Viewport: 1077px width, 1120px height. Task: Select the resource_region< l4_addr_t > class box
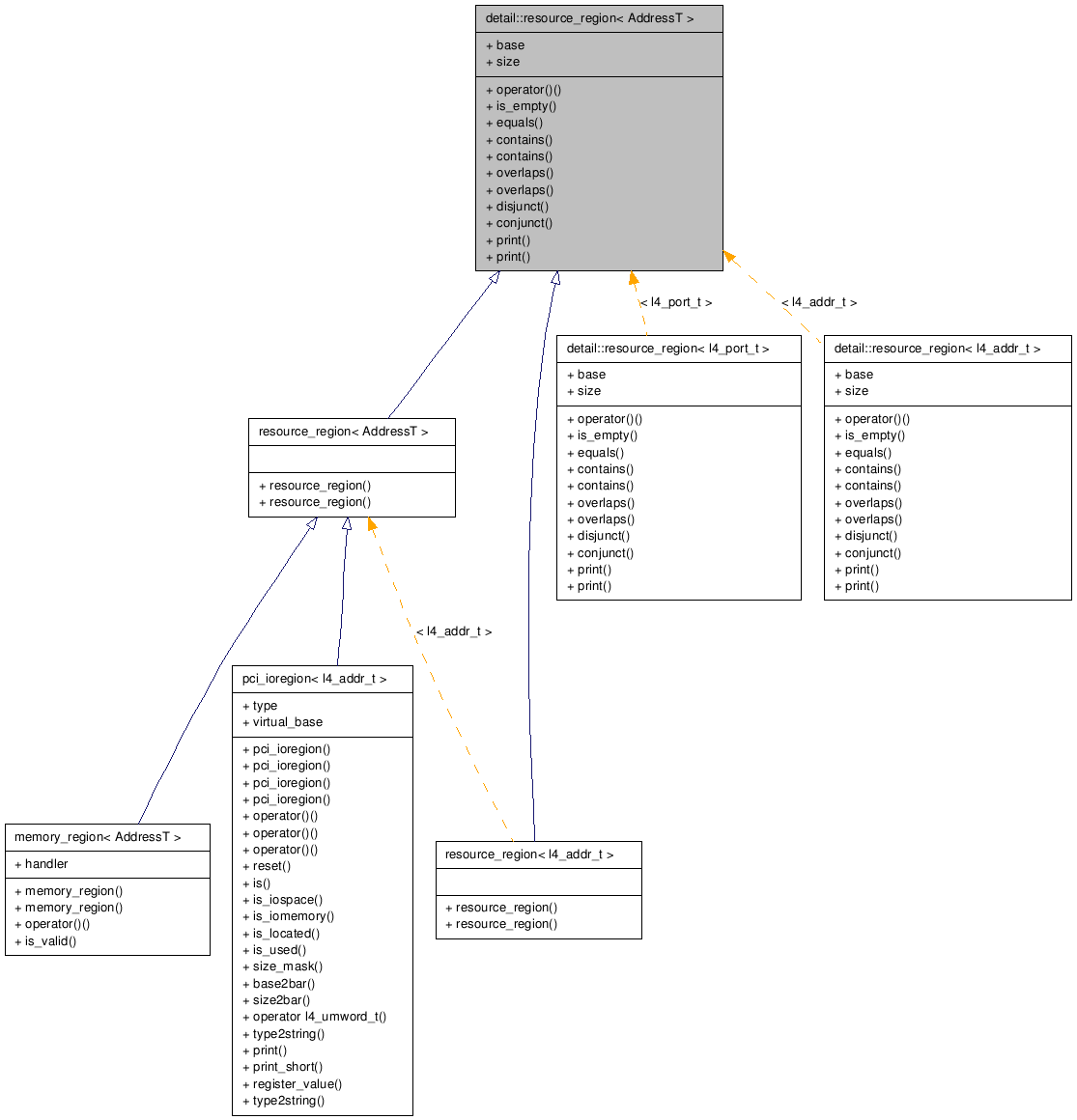point(538,854)
